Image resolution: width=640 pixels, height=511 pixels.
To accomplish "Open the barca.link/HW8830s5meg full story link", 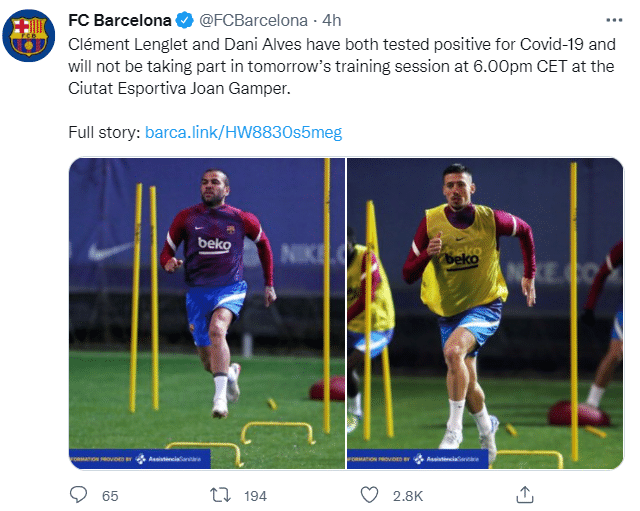I will (244, 132).
